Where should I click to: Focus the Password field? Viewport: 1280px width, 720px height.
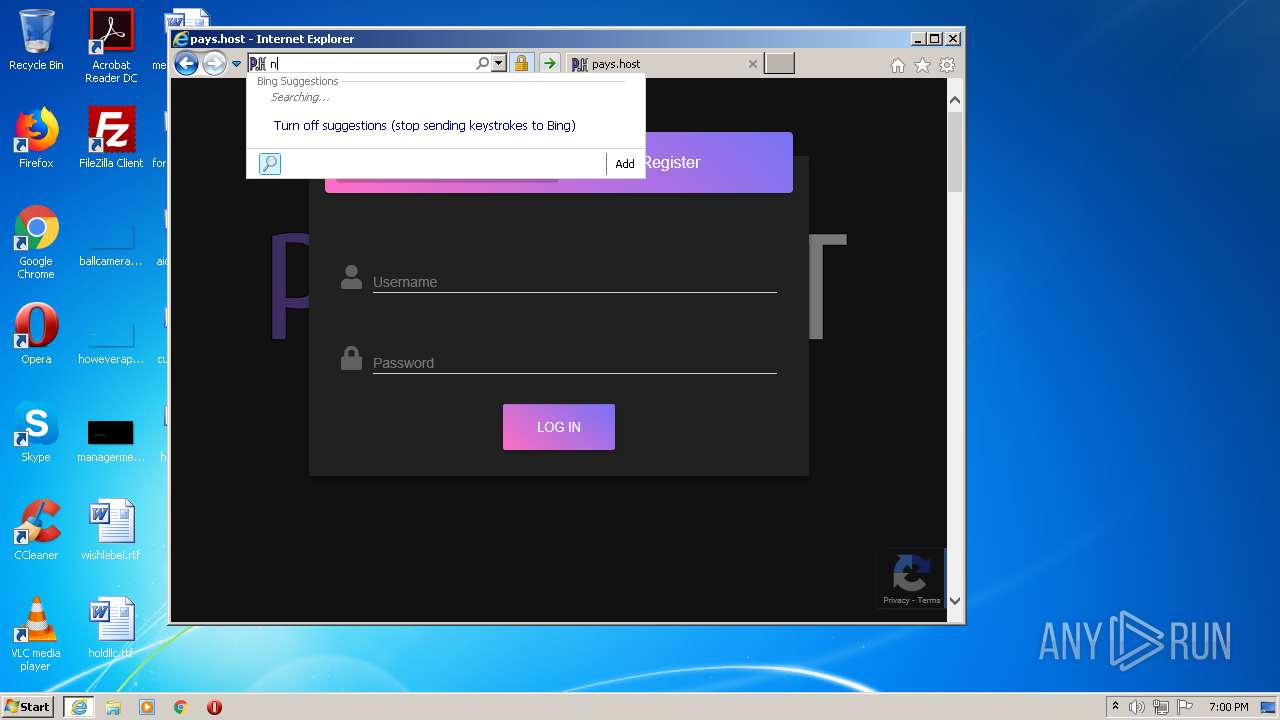pyautogui.click(x=574, y=363)
